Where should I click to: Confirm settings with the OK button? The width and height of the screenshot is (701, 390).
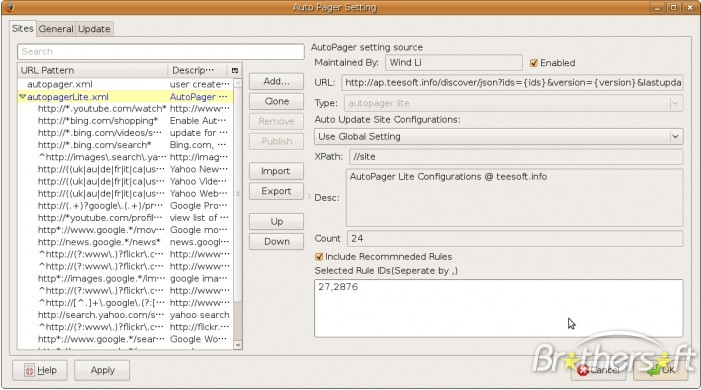pyautogui.click(x=660, y=370)
